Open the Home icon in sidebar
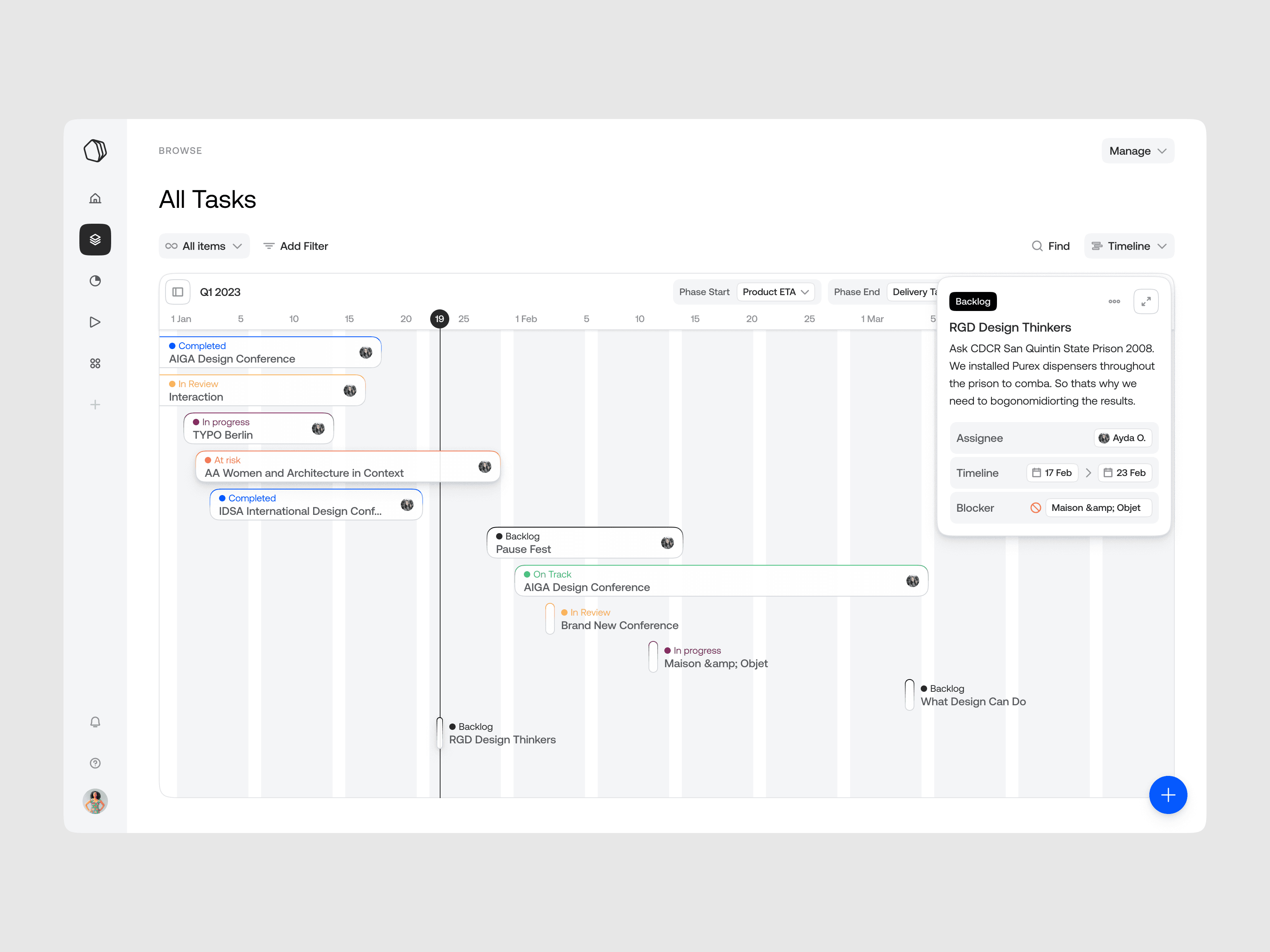 coord(95,199)
